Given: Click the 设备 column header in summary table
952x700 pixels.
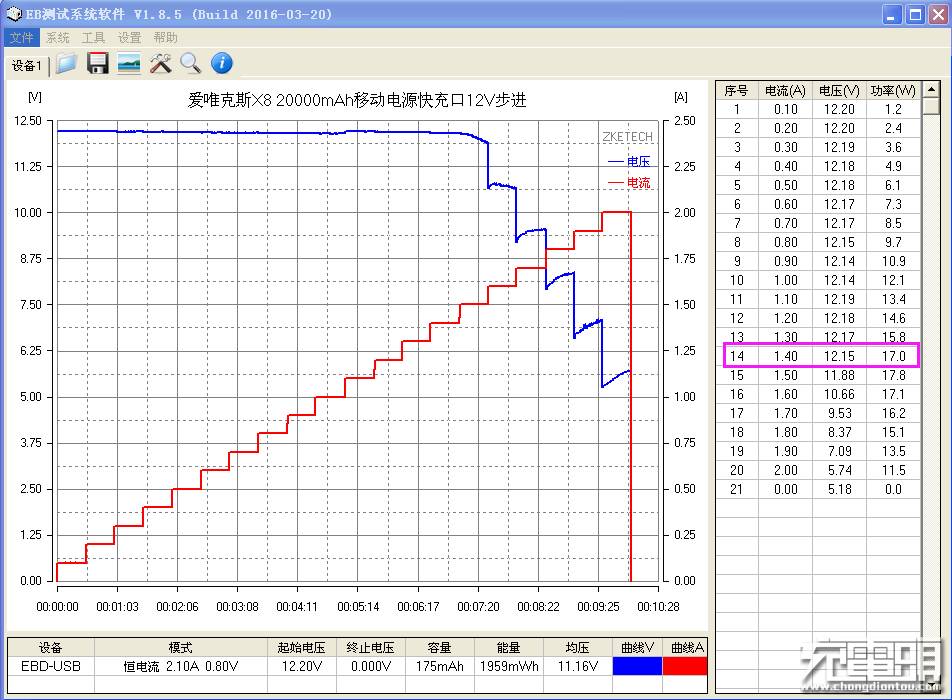Looking at the screenshot, I should click(50, 647).
